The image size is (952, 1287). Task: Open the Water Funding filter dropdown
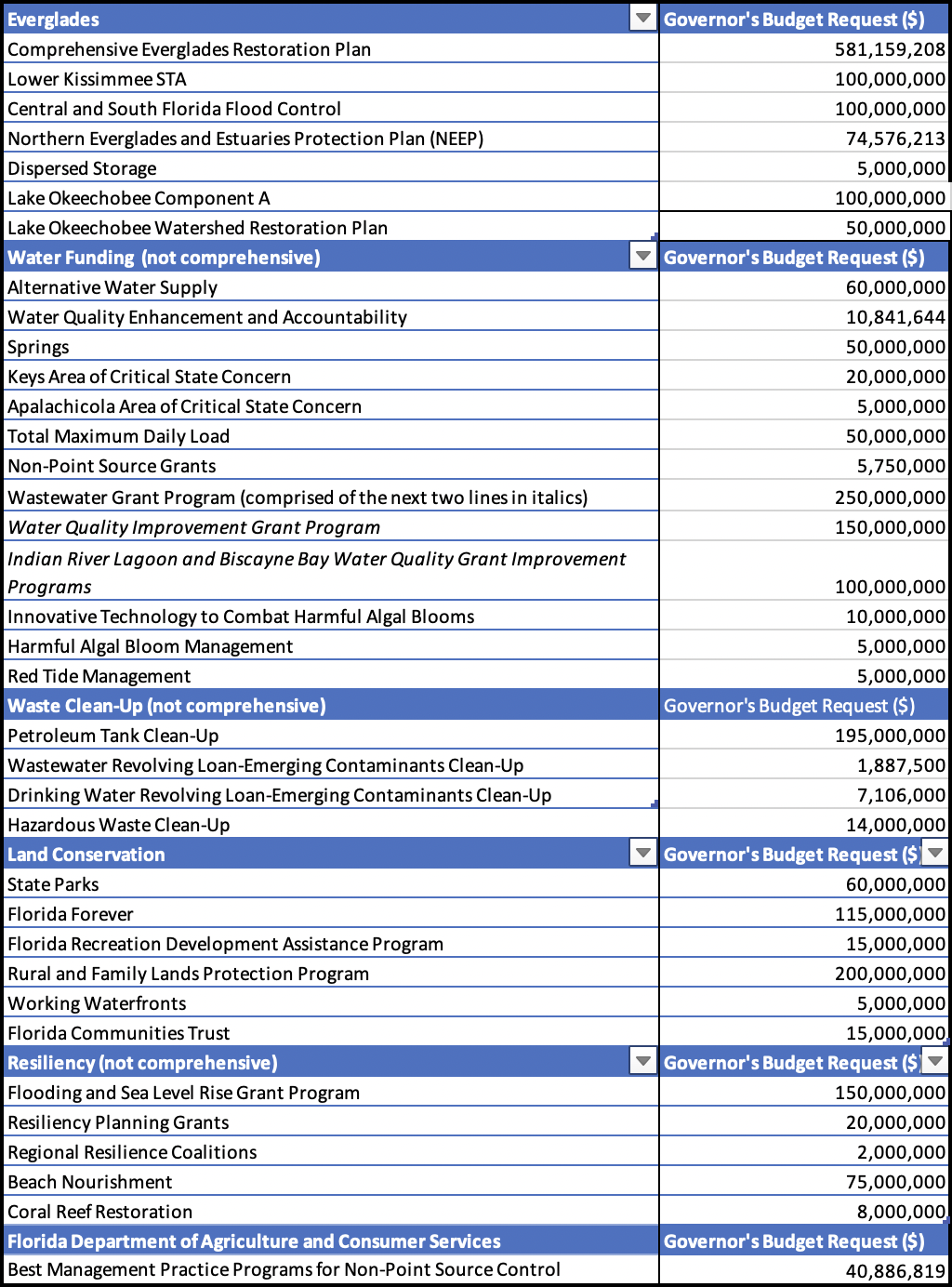pyautogui.click(x=642, y=257)
